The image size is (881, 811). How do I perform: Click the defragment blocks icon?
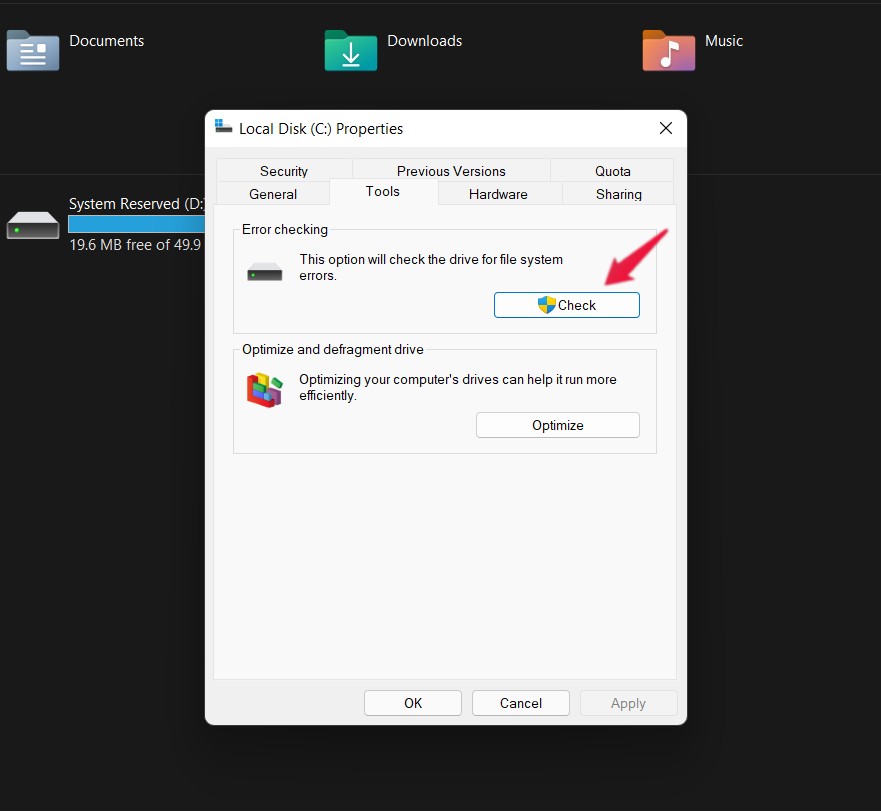click(265, 389)
